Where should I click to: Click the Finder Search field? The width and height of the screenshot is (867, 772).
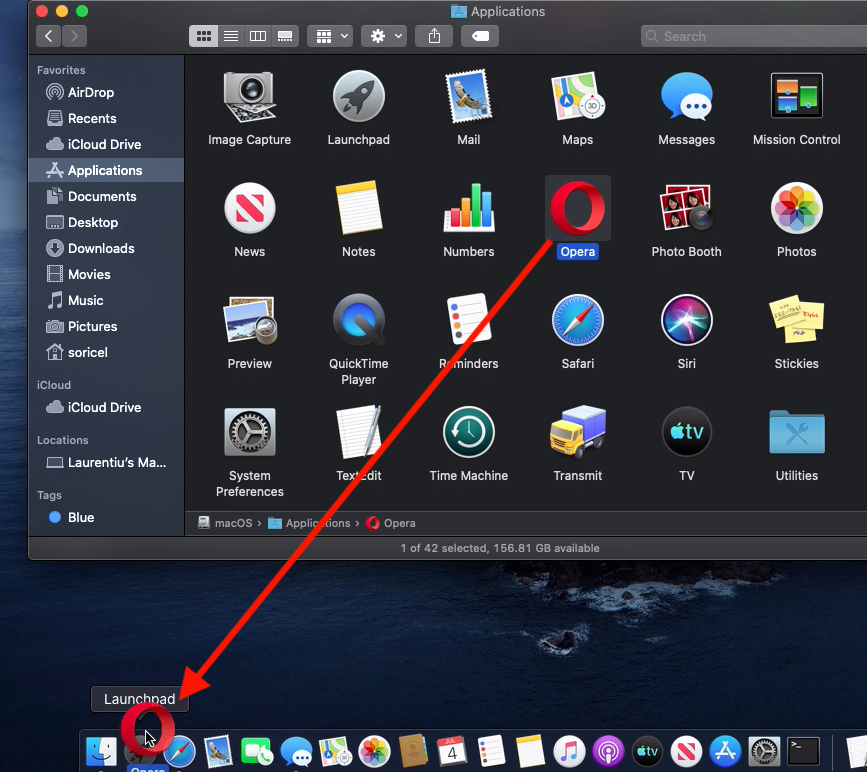click(x=750, y=36)
